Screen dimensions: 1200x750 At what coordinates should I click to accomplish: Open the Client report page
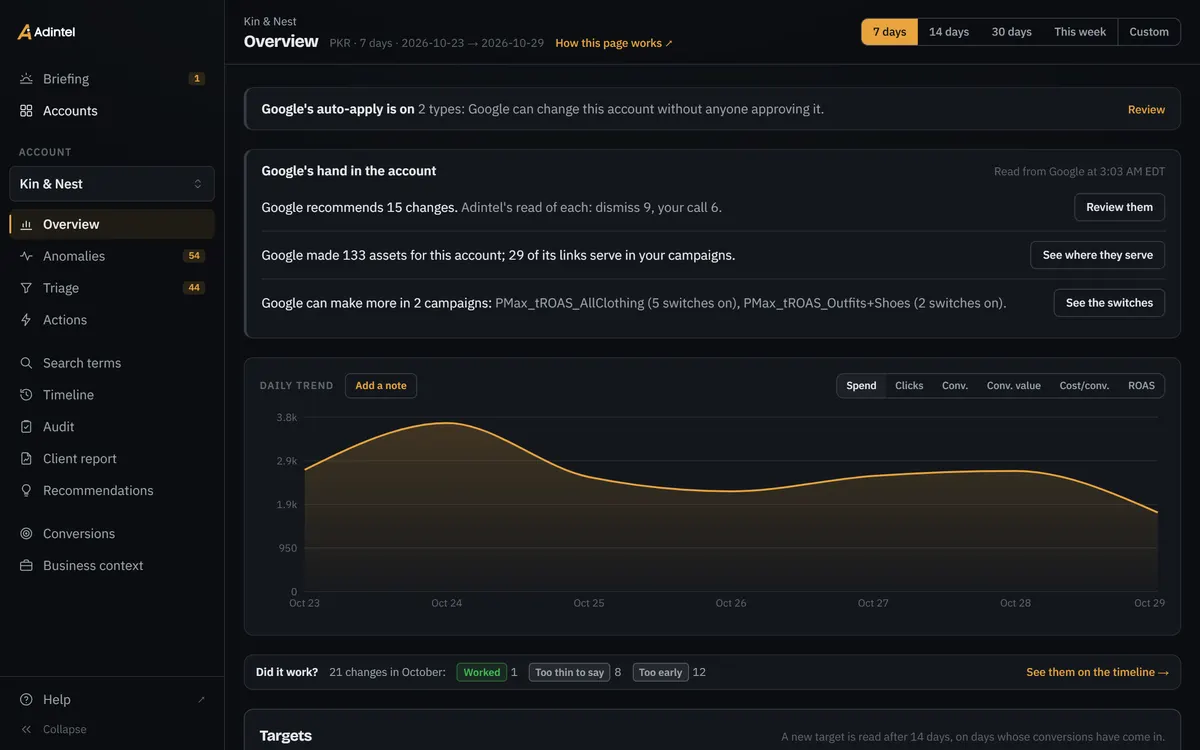(112, 459)
